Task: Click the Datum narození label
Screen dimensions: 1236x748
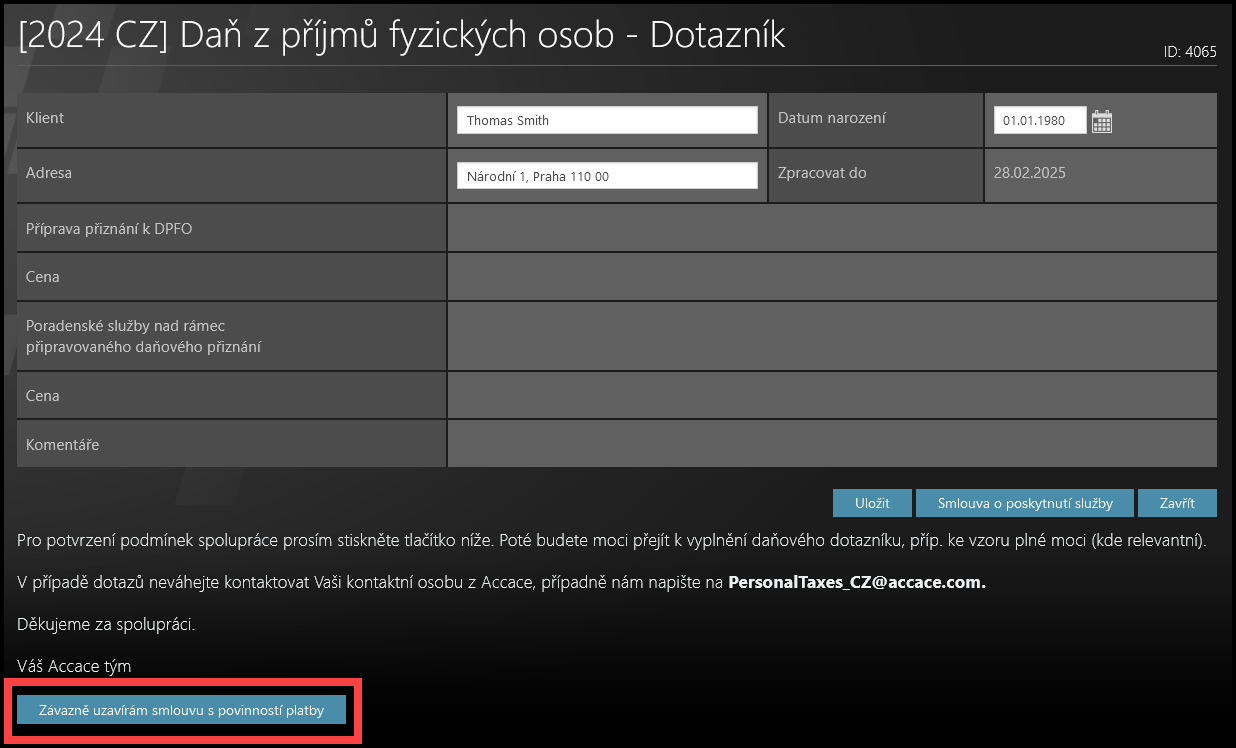Action: click(831, 118)
